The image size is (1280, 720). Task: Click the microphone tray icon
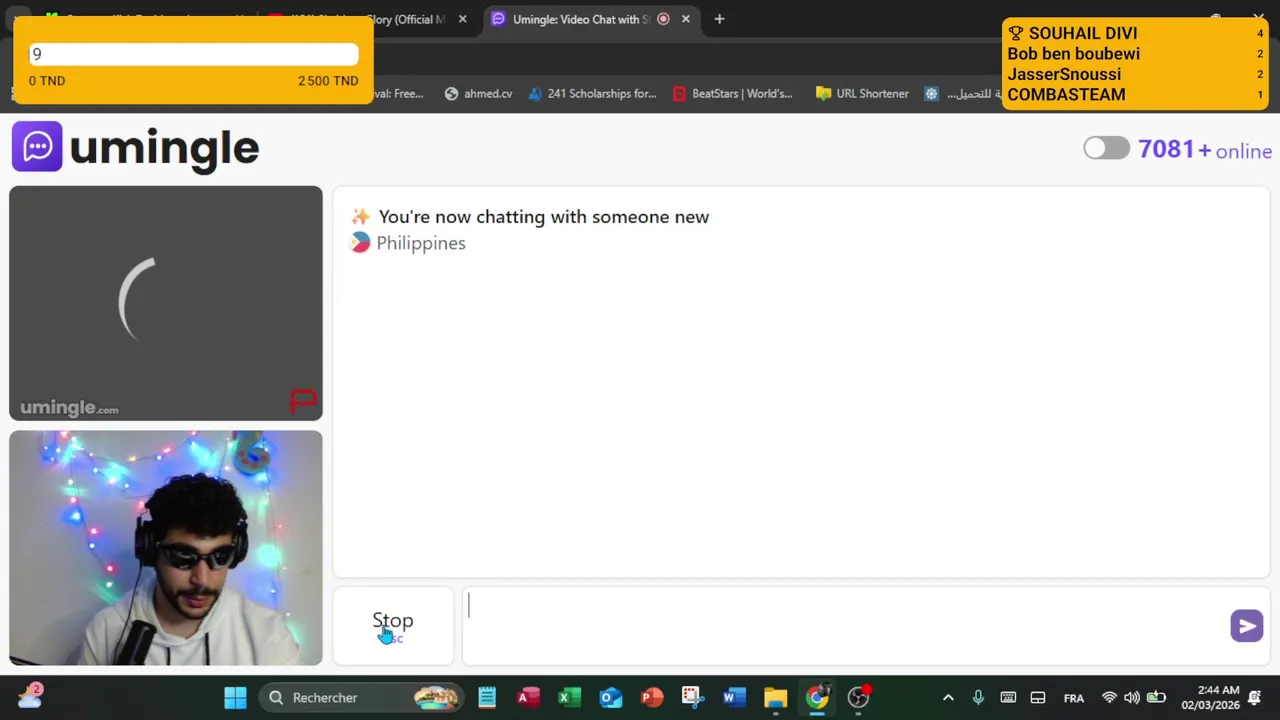978,697
